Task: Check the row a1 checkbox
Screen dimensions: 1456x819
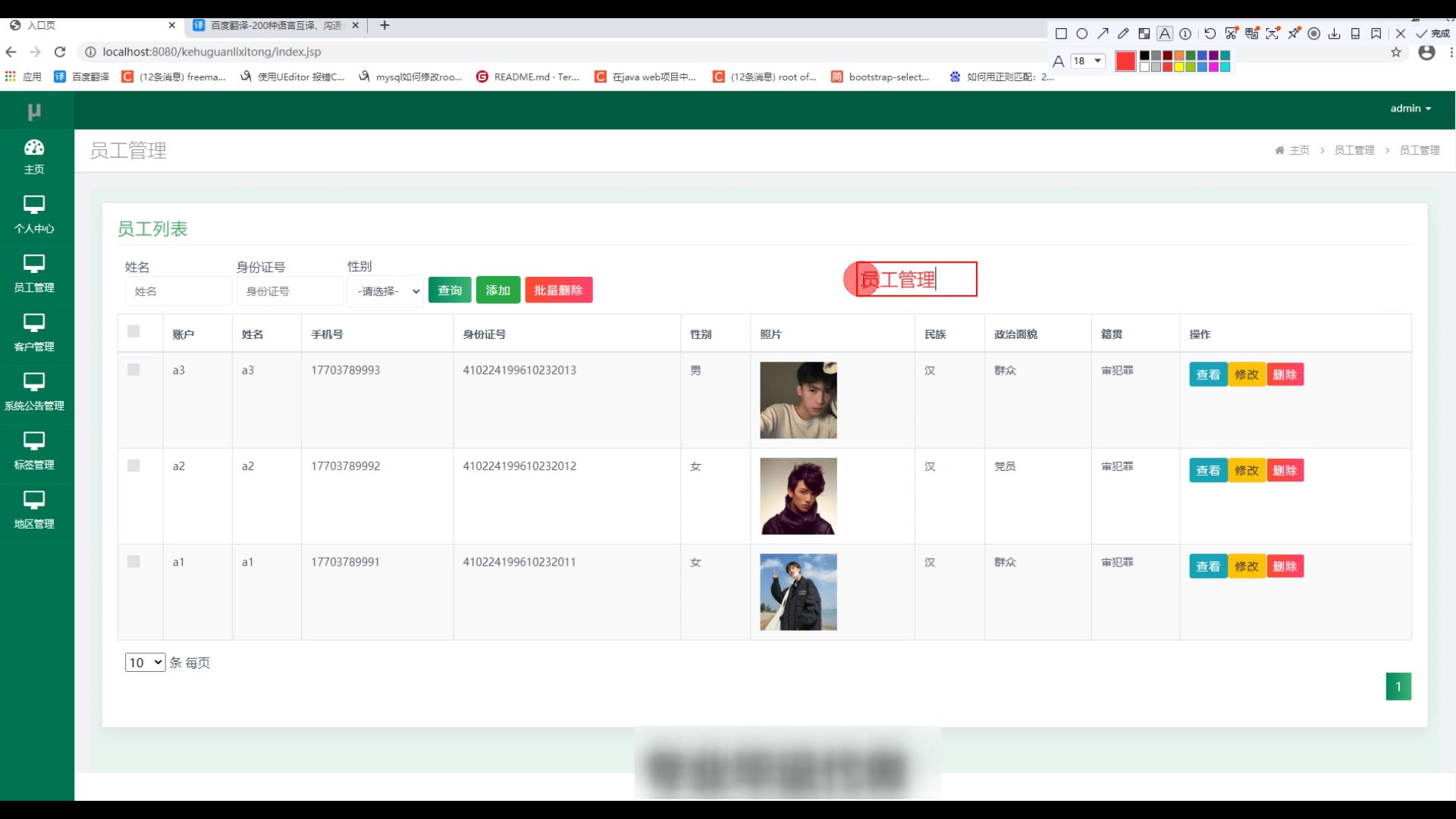Action: pos(133,562)
